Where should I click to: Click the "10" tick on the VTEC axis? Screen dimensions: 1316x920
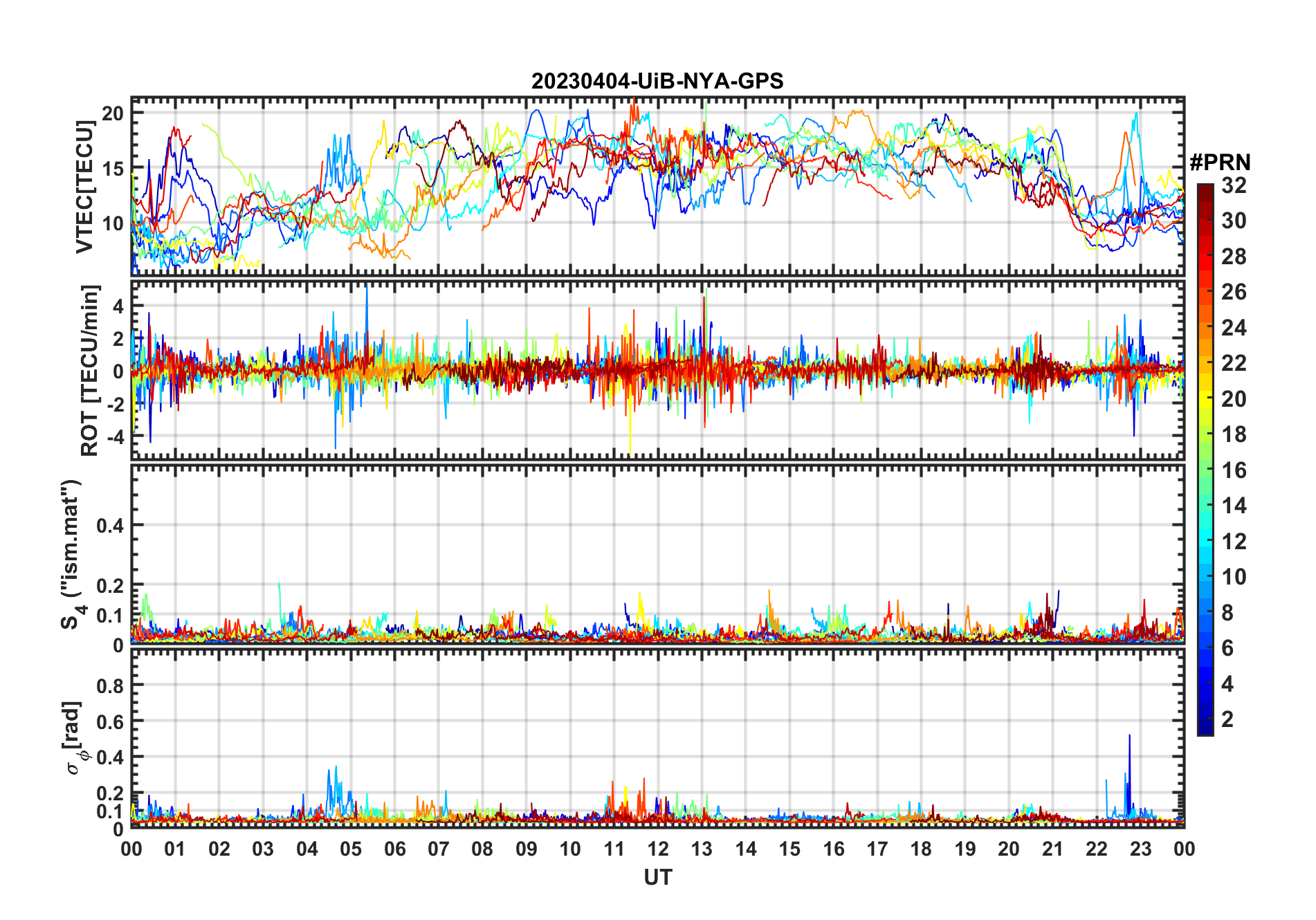113,223
